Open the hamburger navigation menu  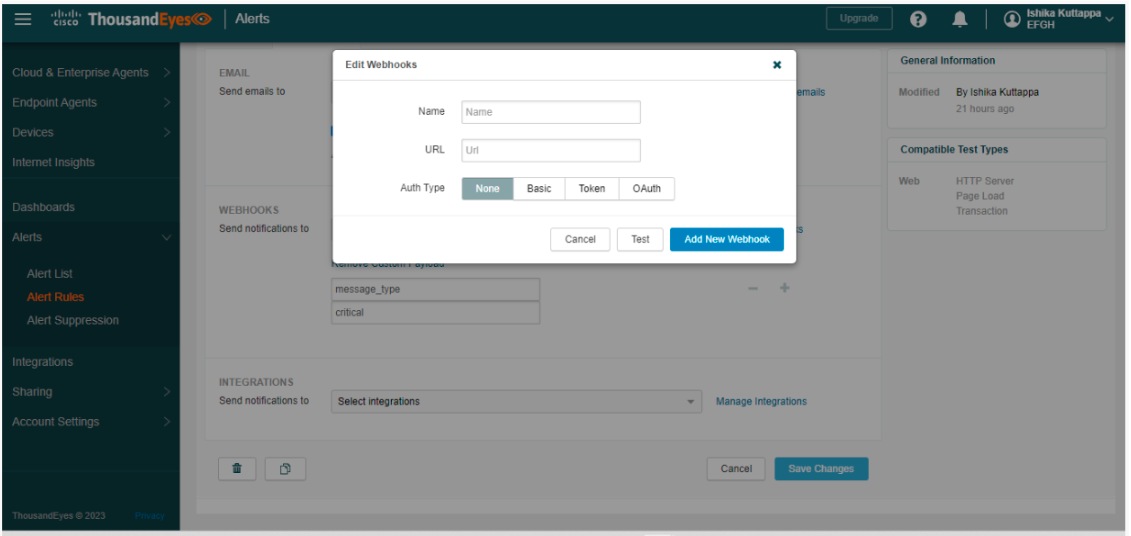[23, 19]
